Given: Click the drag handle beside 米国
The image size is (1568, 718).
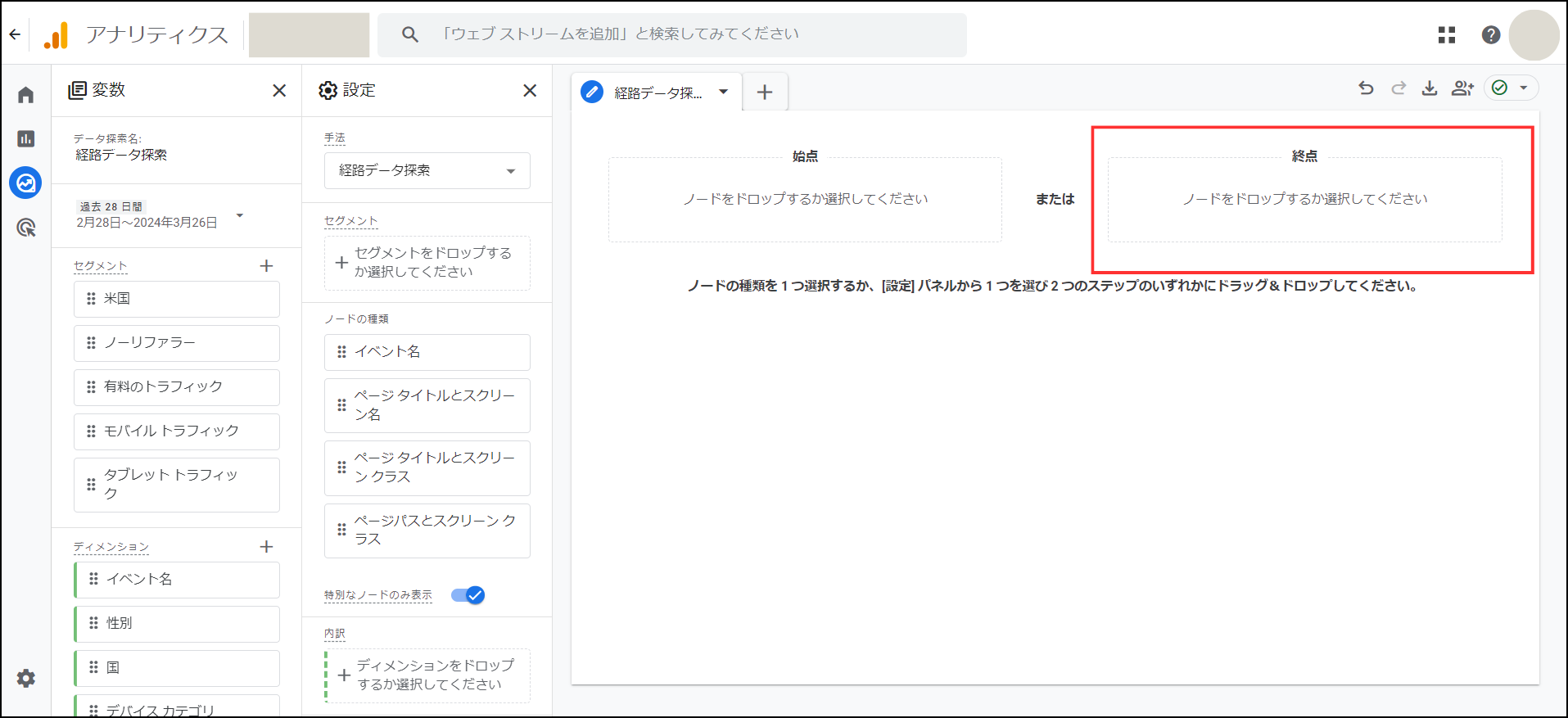Looking at the screenshot, I should [91, 299].
